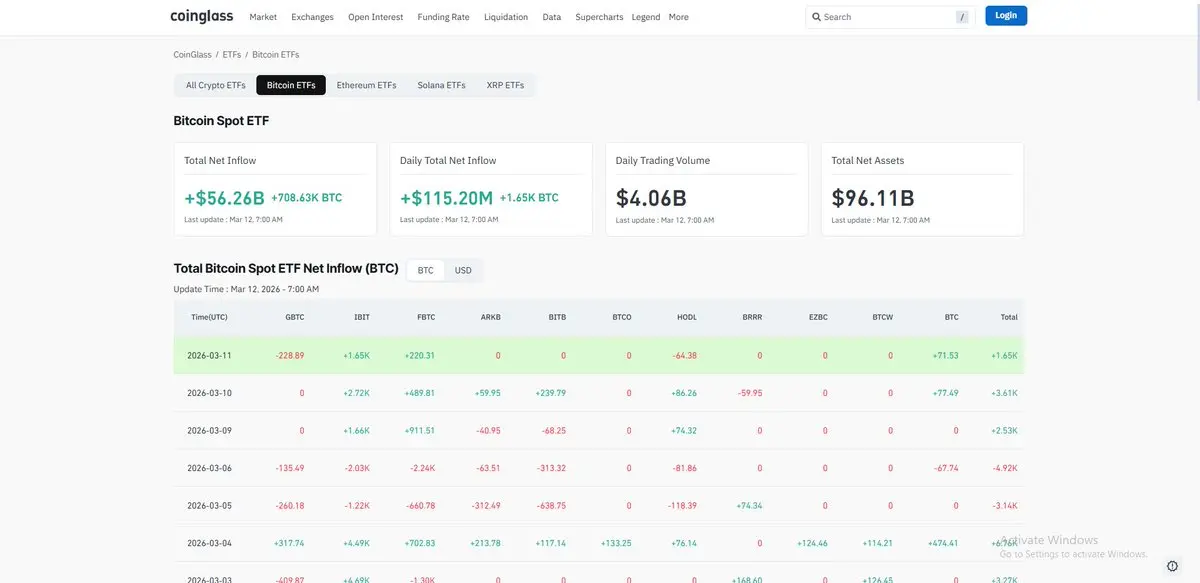Click FBTC value +489.81
This screenshot has height=583, width=1200.
[420, 393]
